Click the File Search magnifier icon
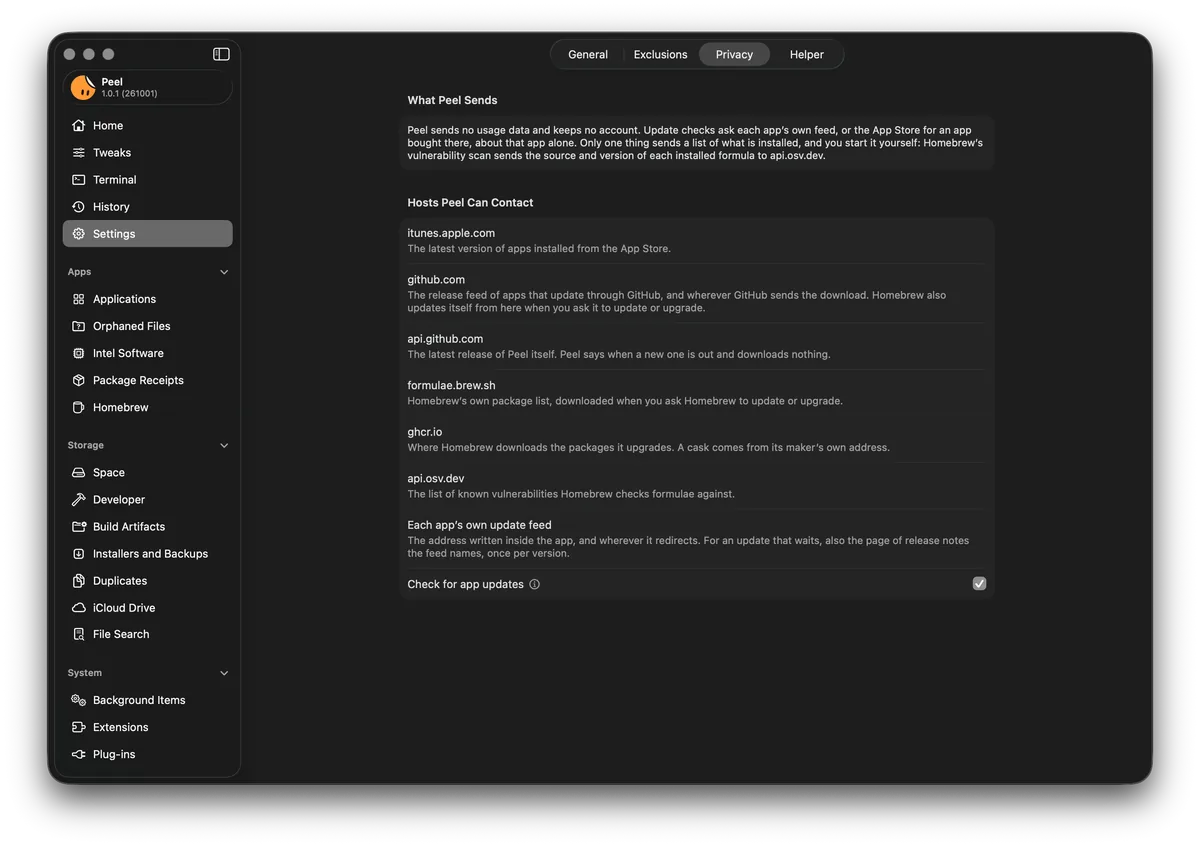 pos(79,634)
